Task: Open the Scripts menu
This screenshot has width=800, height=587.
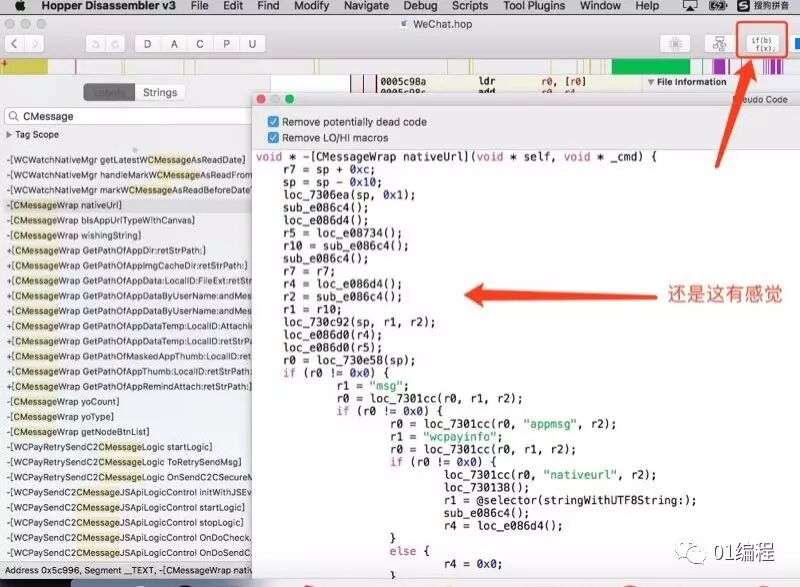Action: [x=469, y=6]
